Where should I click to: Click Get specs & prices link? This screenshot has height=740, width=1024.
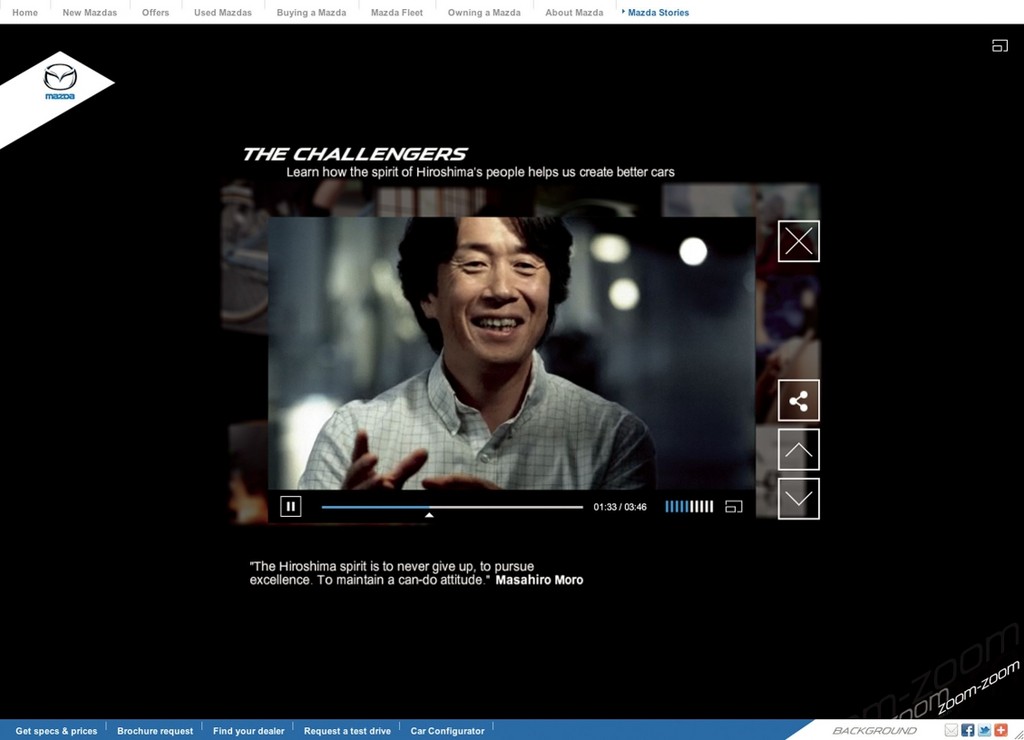click(56, 731)
